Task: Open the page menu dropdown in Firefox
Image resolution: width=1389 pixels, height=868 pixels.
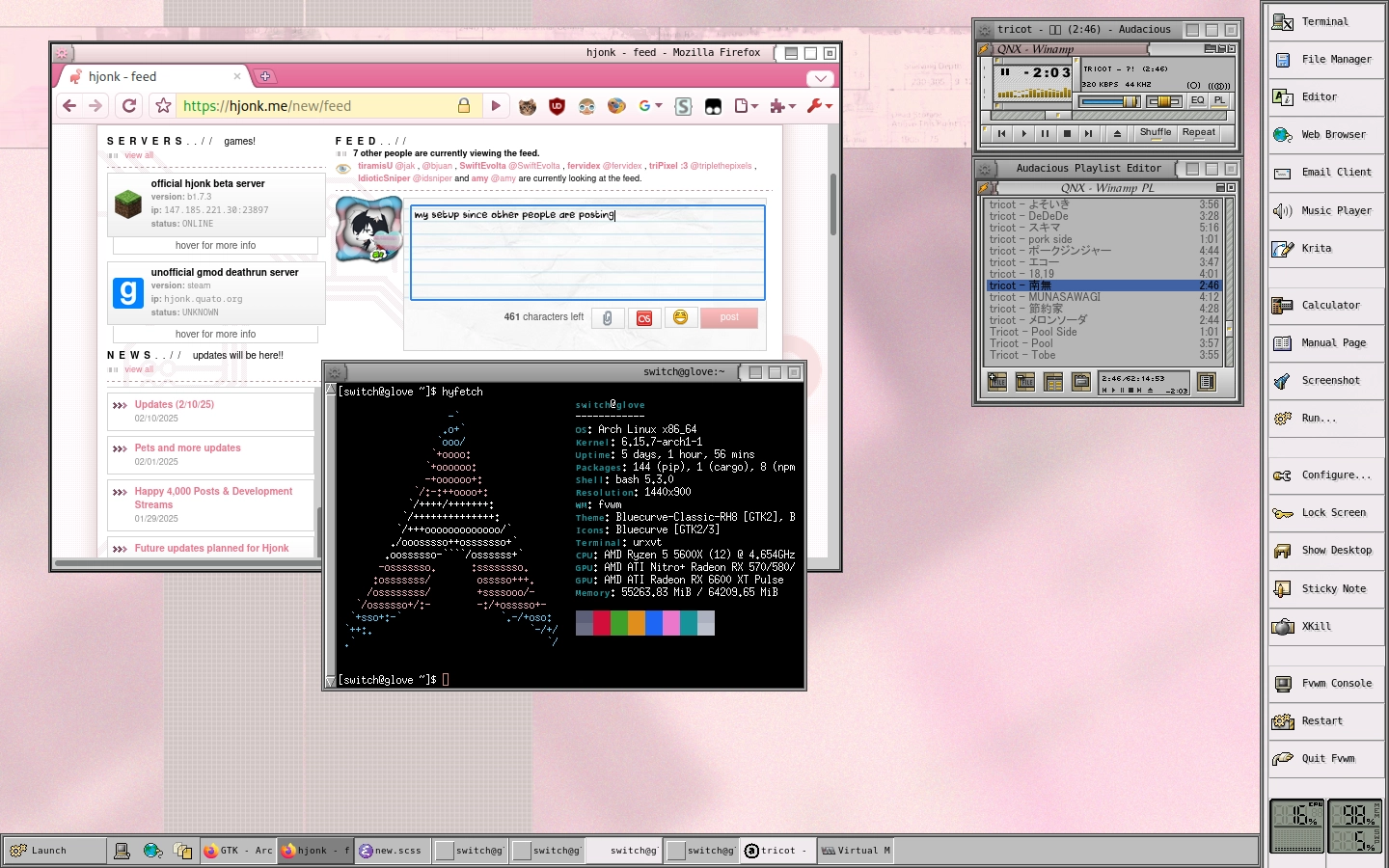Action: click(747, 106)
